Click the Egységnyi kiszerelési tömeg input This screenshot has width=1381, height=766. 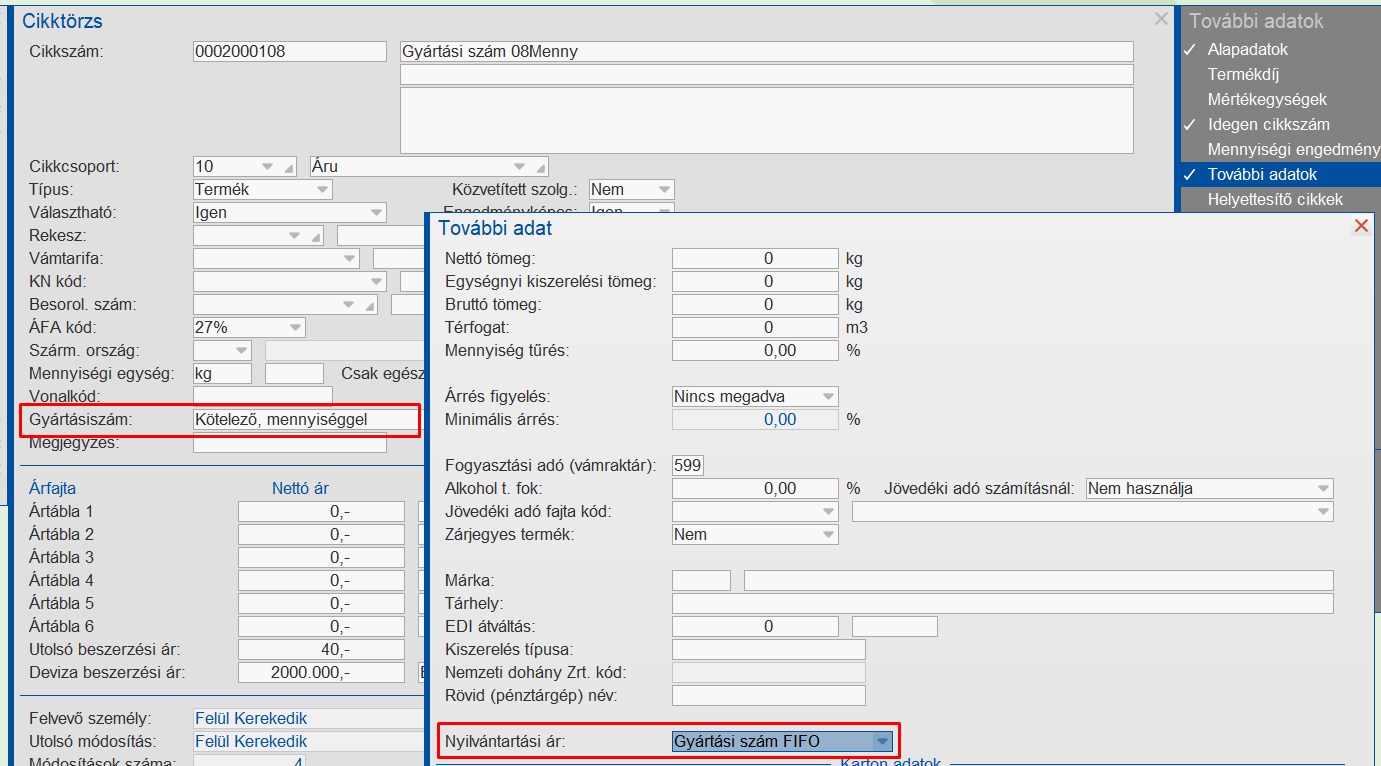755,282
